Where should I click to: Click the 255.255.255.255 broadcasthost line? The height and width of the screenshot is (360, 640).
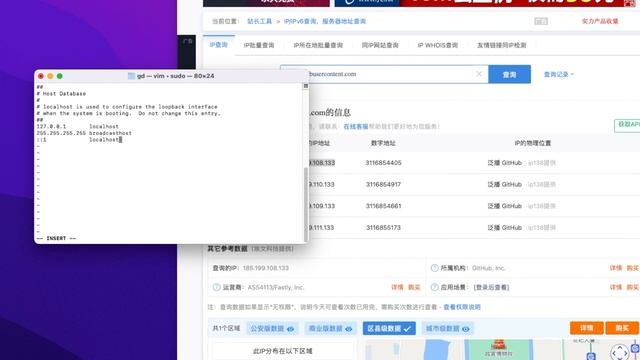click(x=84, y=133)
